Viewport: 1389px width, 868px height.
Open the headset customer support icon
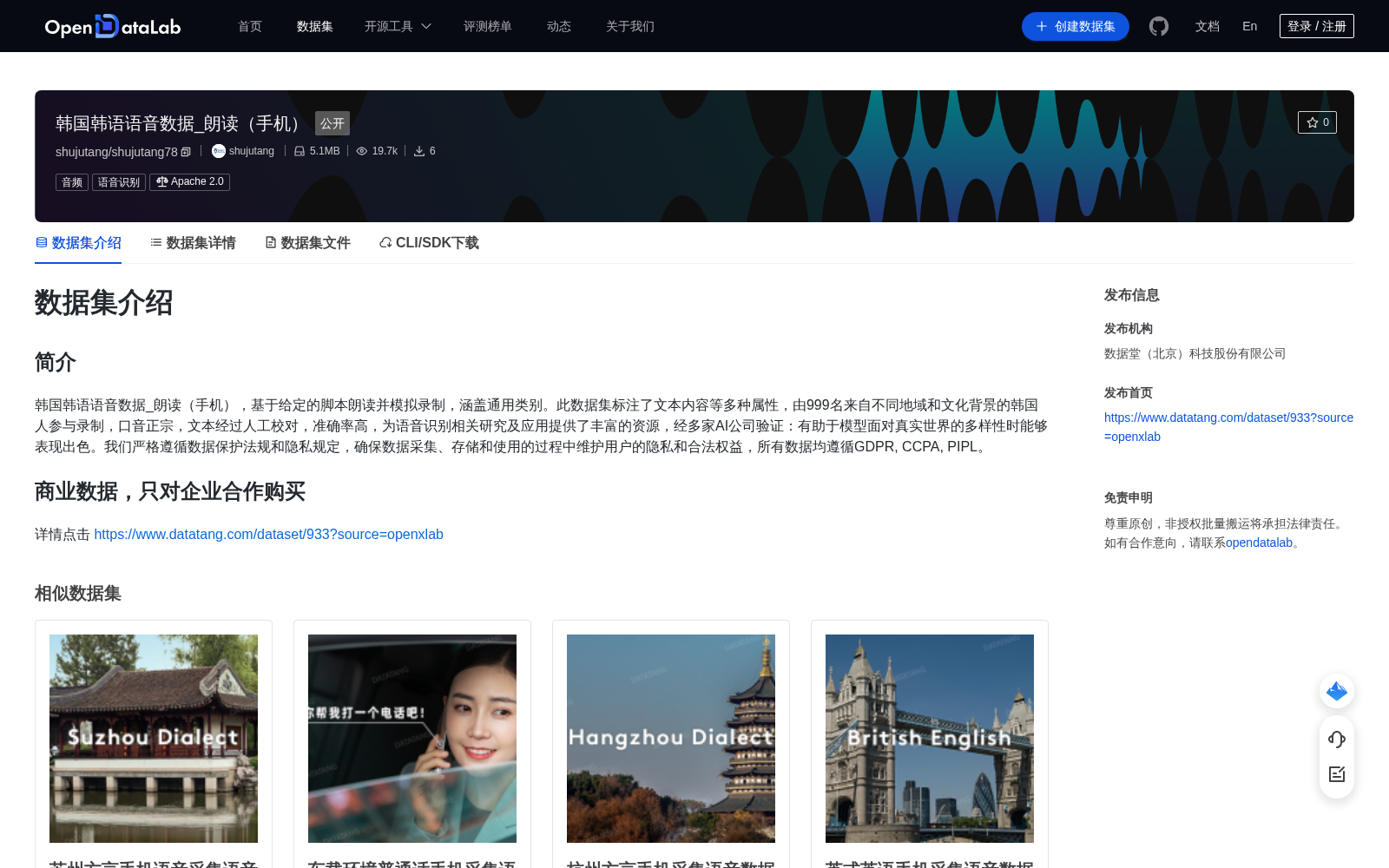tap(1337, 739)
